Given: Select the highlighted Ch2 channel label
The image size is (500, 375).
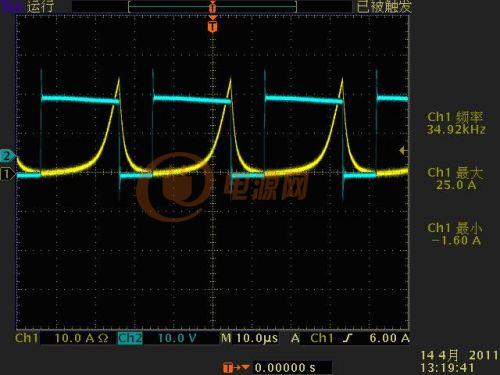Looking at the screenshot, I should point(130,338).
